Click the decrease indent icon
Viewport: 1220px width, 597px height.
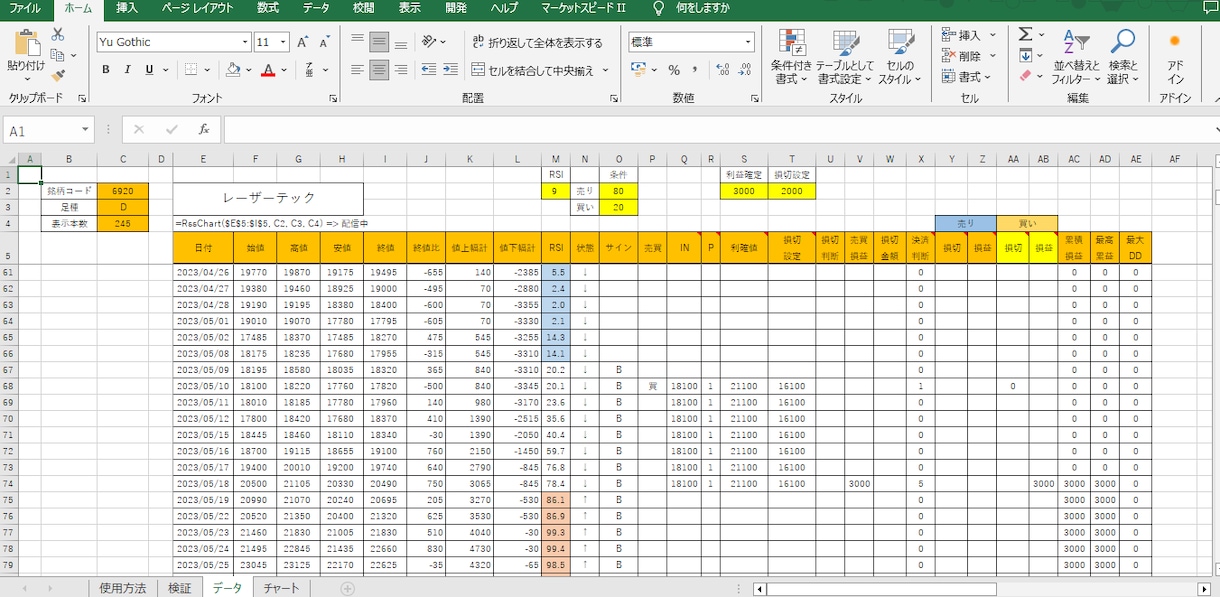pos(429,70)
